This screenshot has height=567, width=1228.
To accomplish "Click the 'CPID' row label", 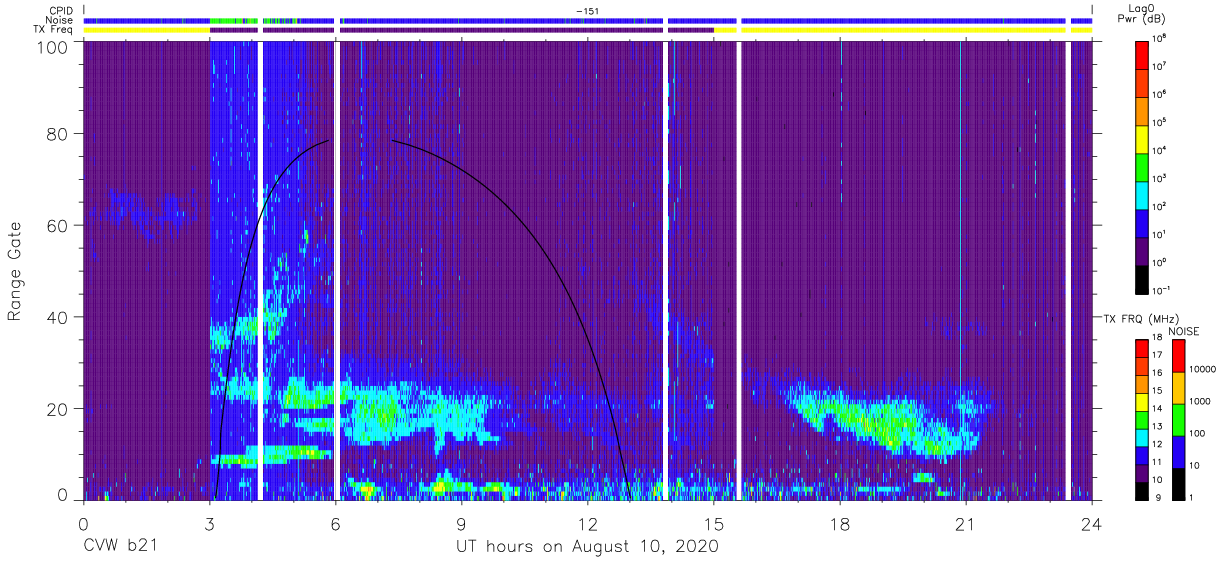I will tap(60, 10).
